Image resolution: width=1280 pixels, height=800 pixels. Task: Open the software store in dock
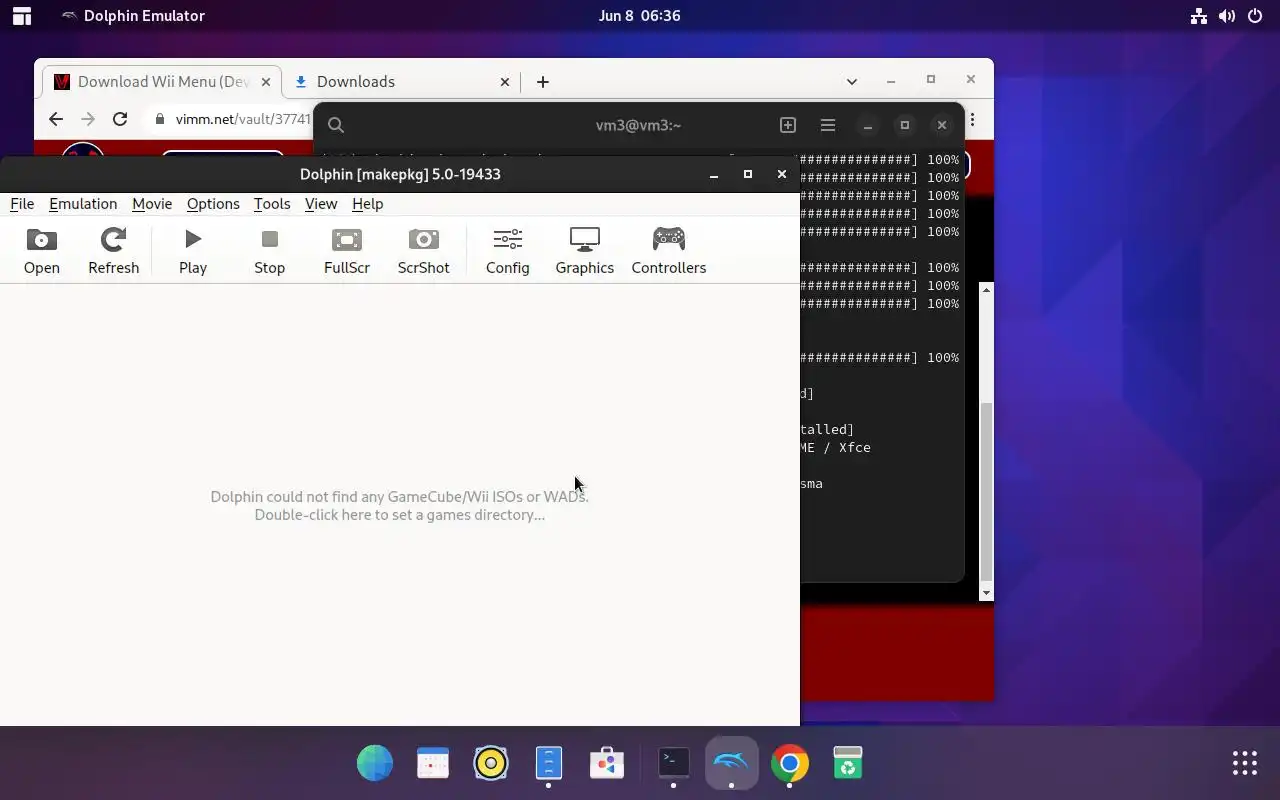[607, 763]
